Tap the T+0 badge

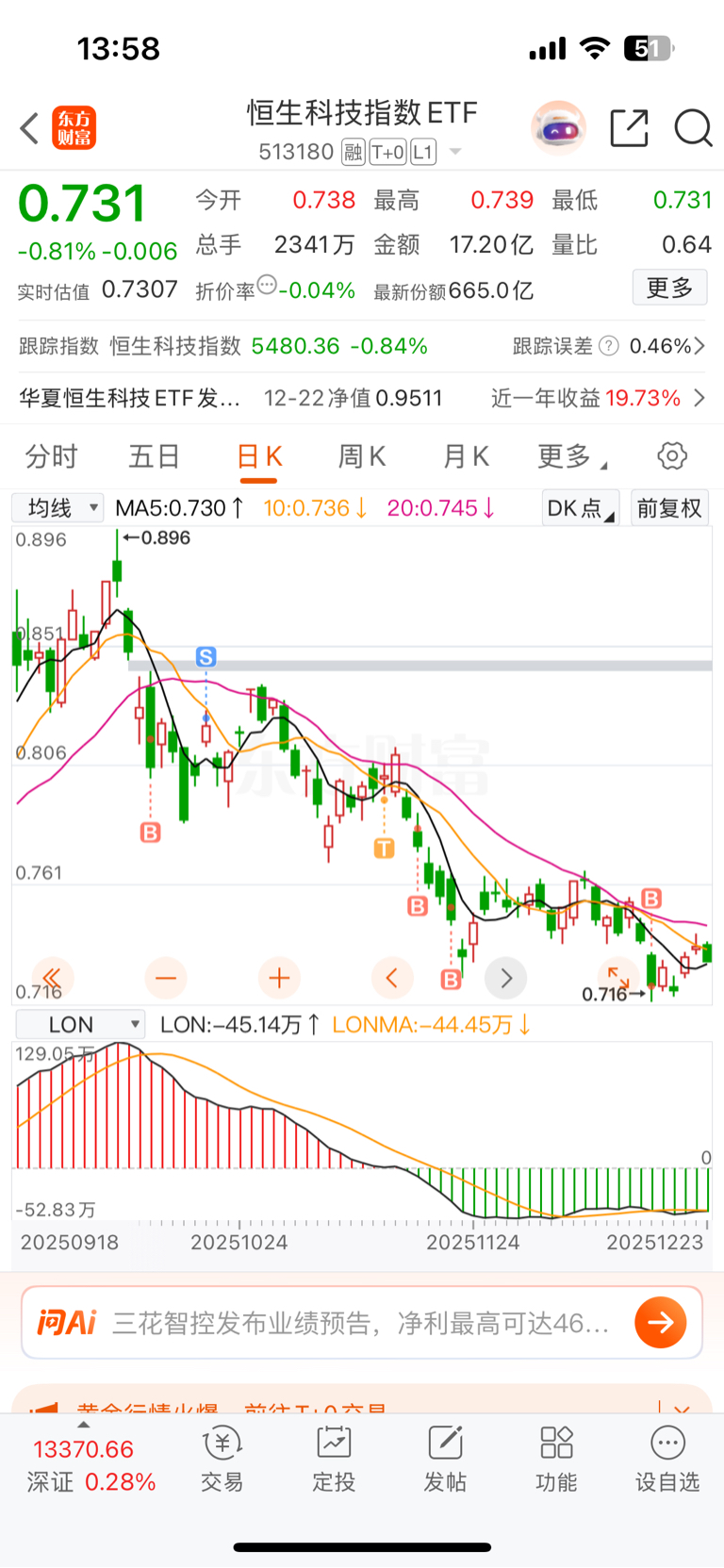(x=388, y=152)
